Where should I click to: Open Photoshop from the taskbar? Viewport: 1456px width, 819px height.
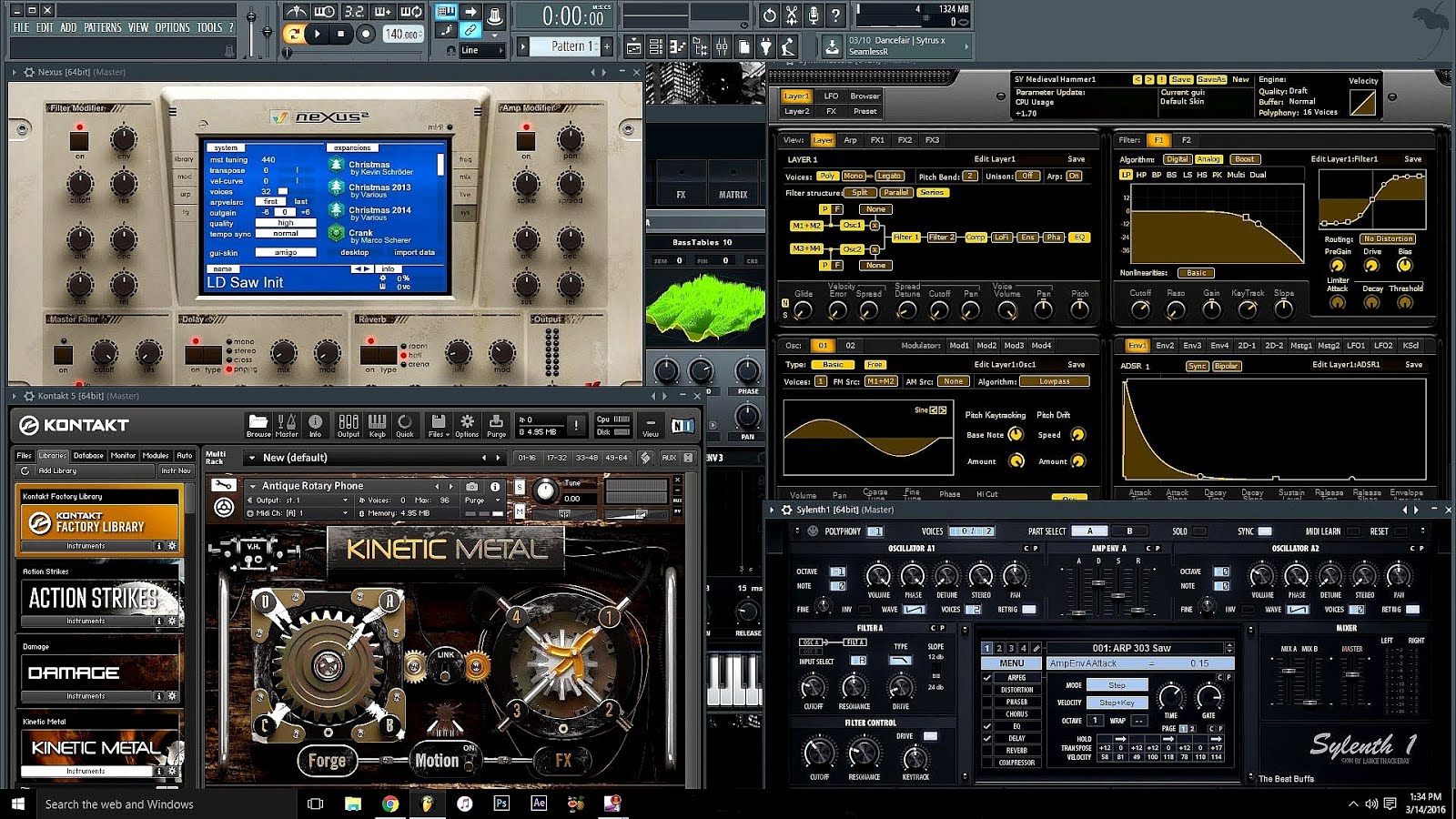501,804
